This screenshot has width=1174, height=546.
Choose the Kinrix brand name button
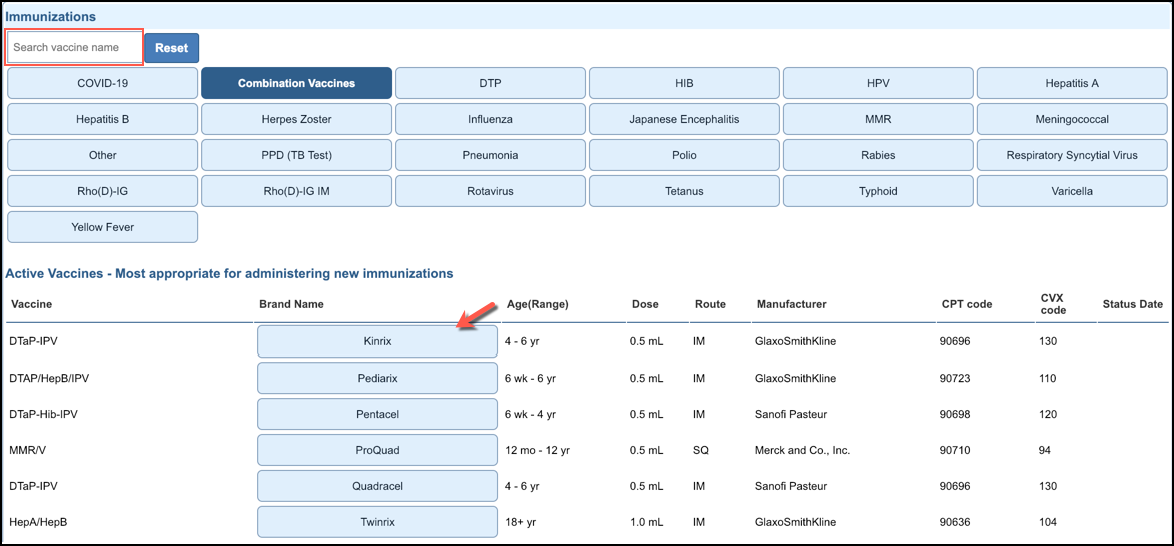pos(377,341)
